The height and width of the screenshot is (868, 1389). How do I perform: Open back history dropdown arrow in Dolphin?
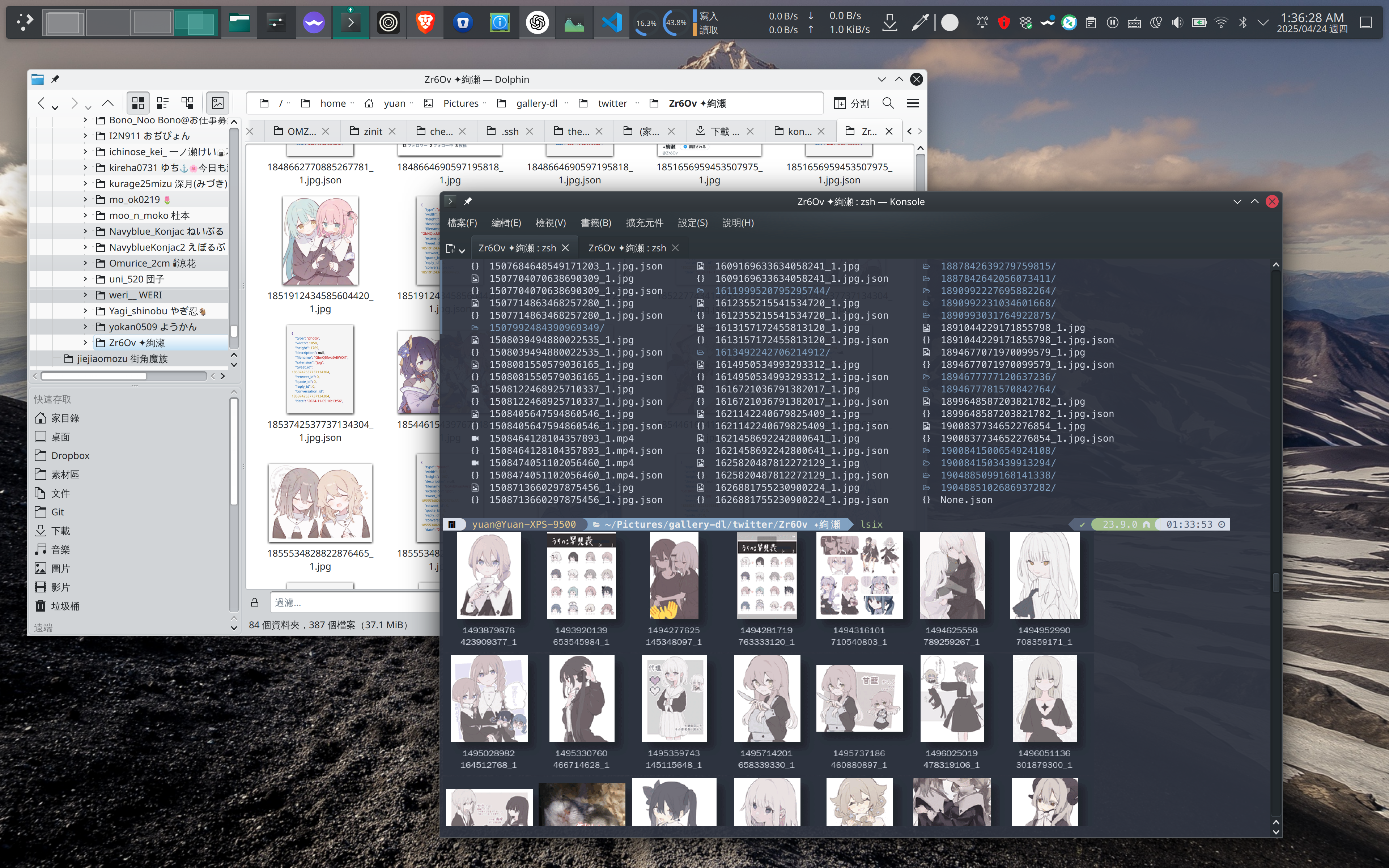[x=55, y=107]
